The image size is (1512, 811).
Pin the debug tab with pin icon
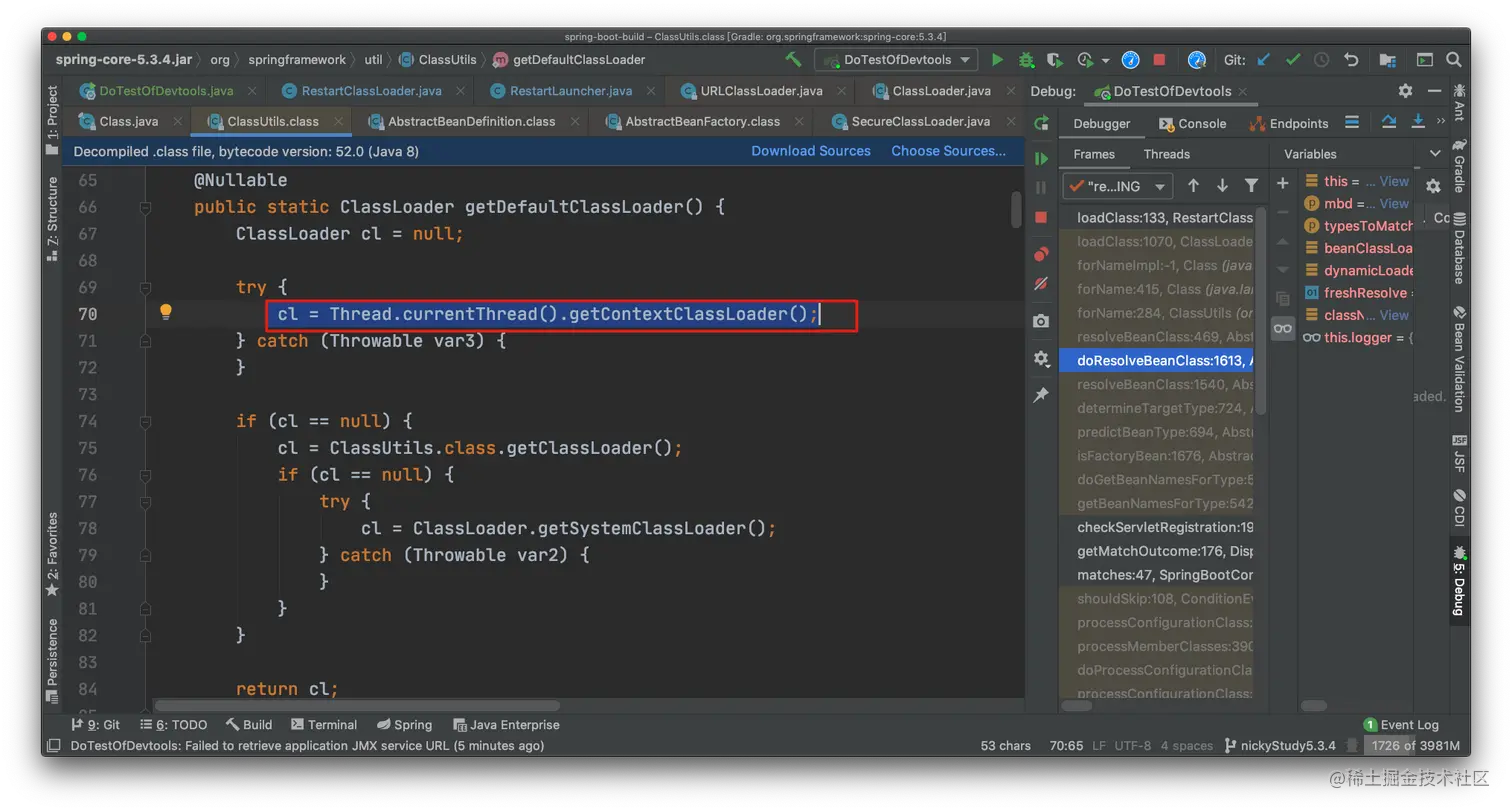tap(1041, 395)
